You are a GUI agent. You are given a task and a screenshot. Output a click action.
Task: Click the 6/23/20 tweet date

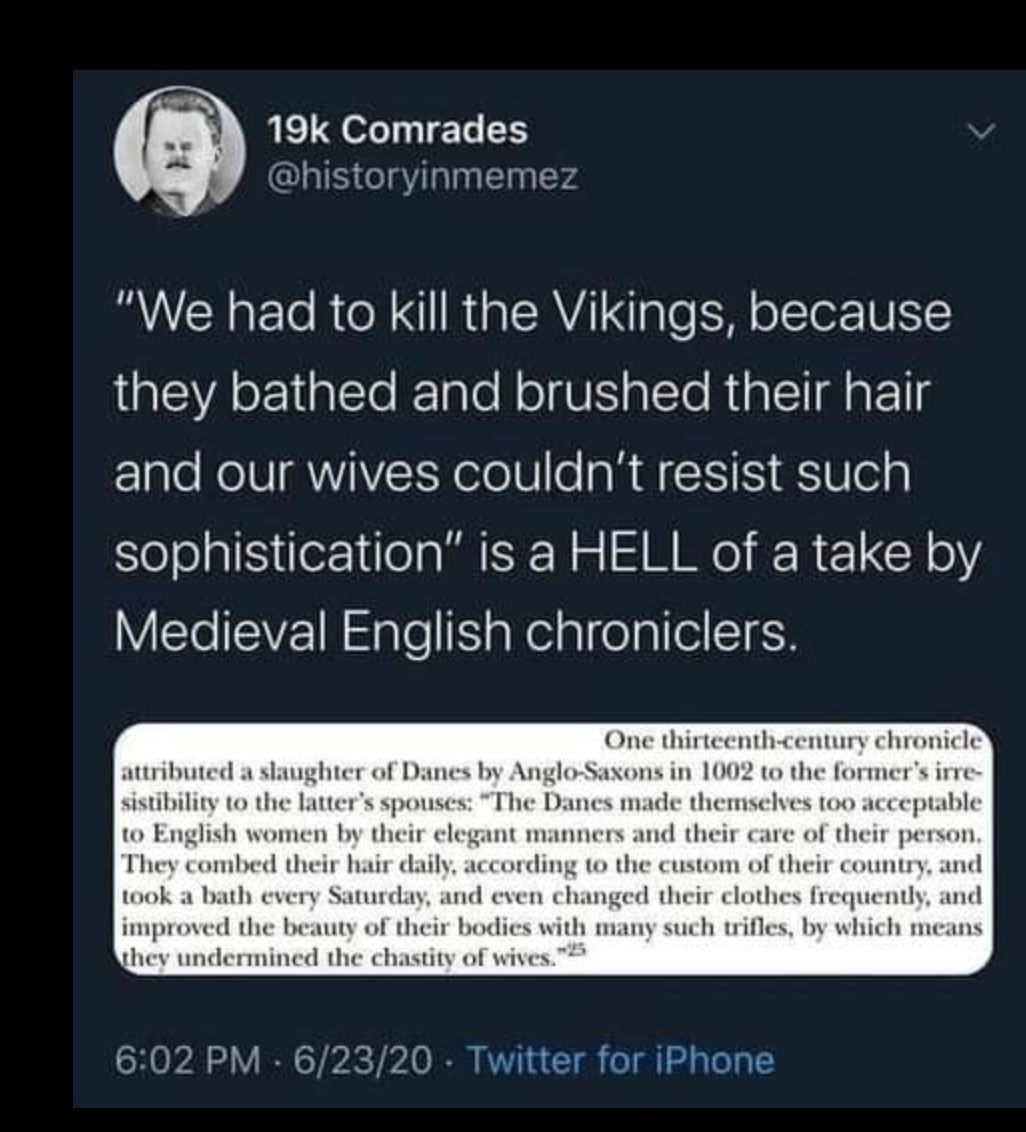358,1059
